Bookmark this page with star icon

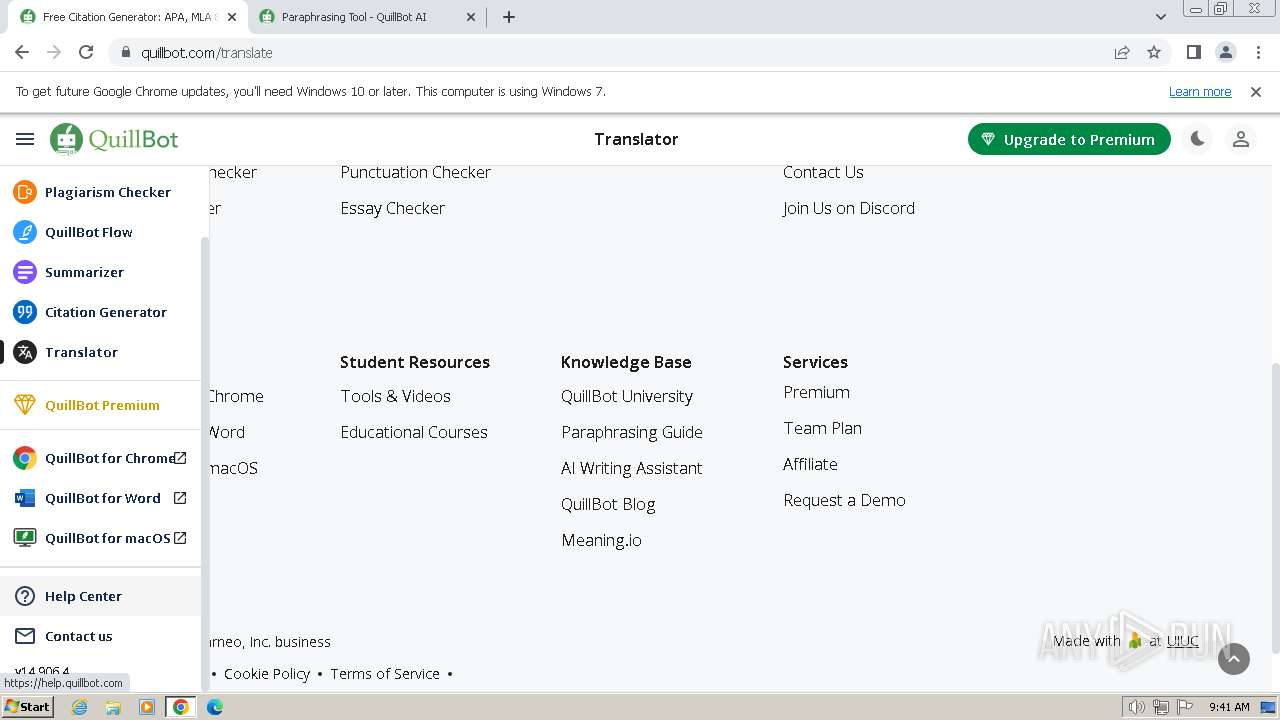1154,52
